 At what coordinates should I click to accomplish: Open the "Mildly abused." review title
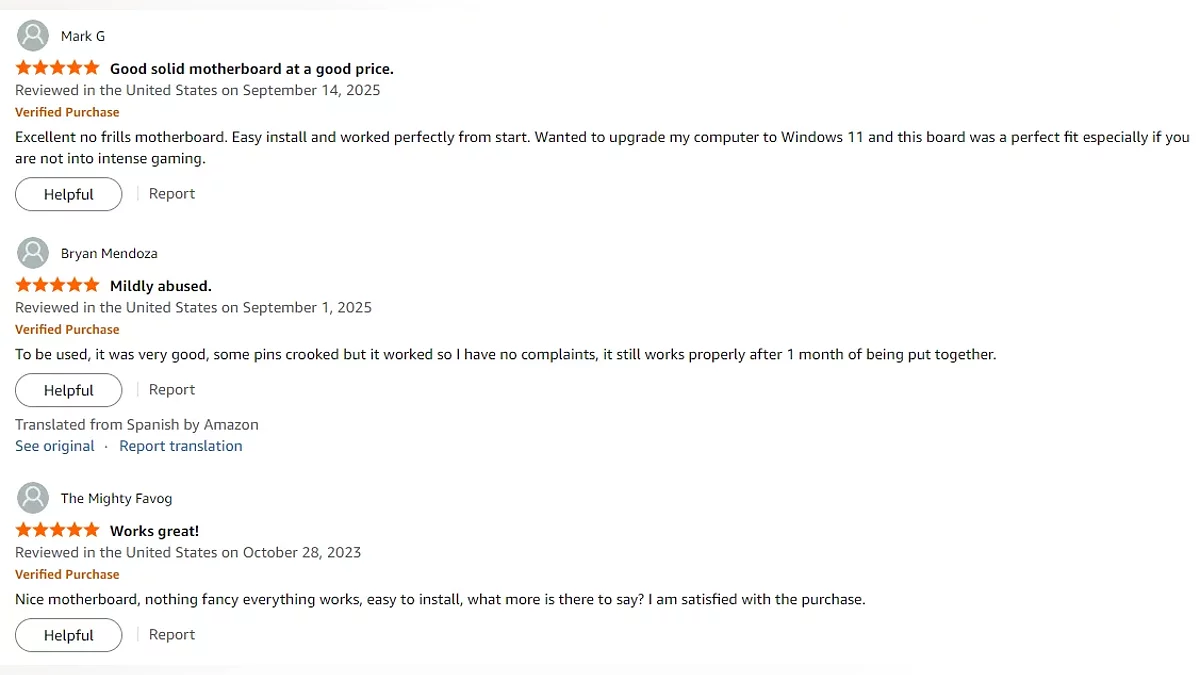pyautogui.click(x=160, y=286)
